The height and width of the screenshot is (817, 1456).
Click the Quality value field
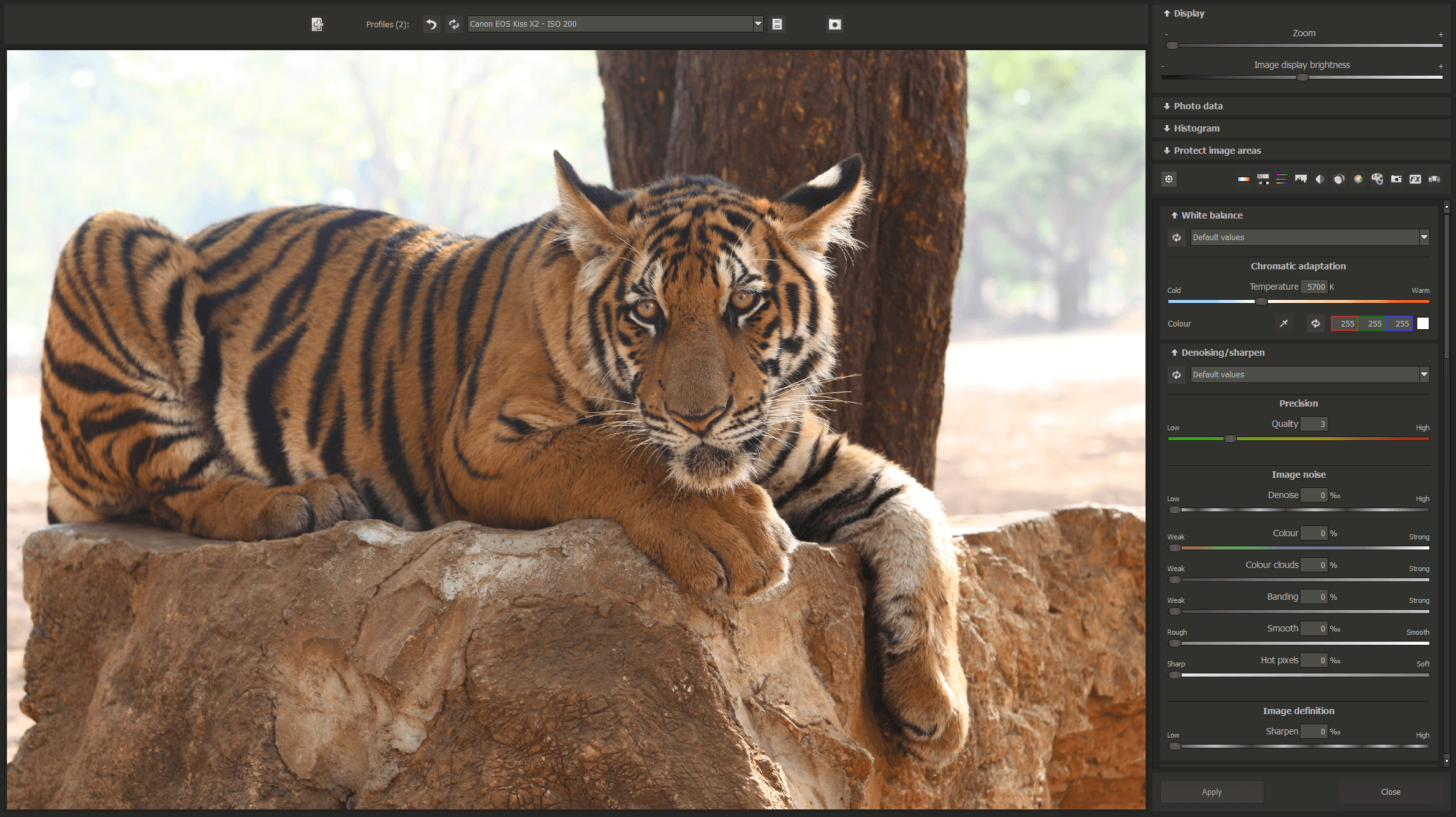[x=1314, y=424]
